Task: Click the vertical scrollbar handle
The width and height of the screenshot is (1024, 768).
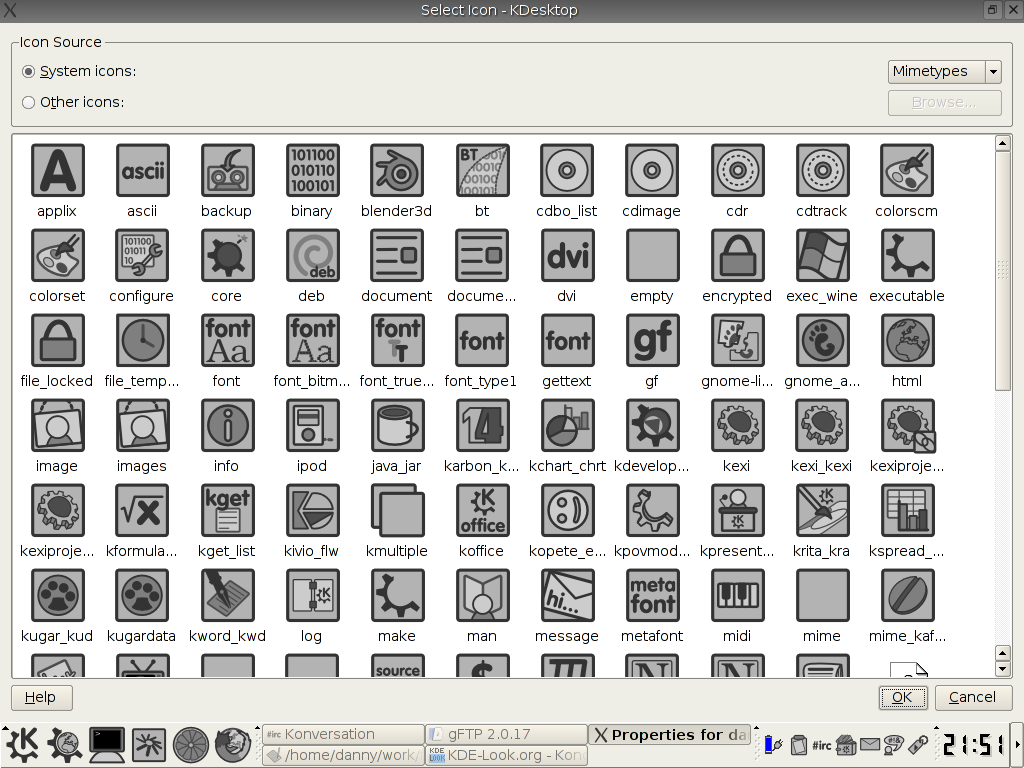Action: [1002, 270]
